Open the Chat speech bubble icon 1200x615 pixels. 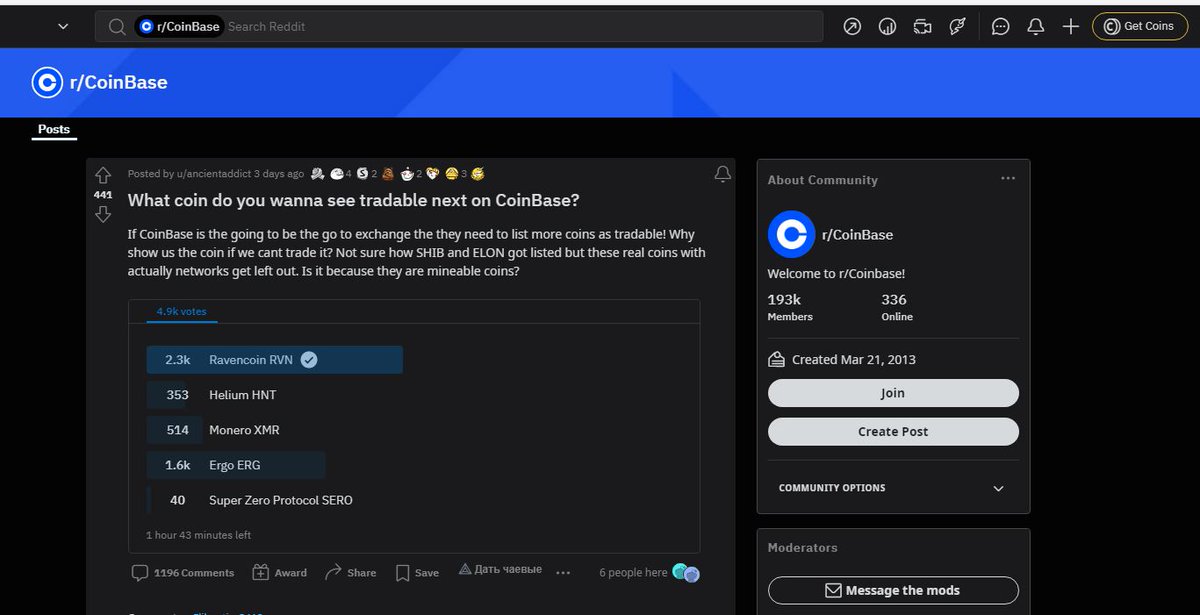tap(1000, 27)
